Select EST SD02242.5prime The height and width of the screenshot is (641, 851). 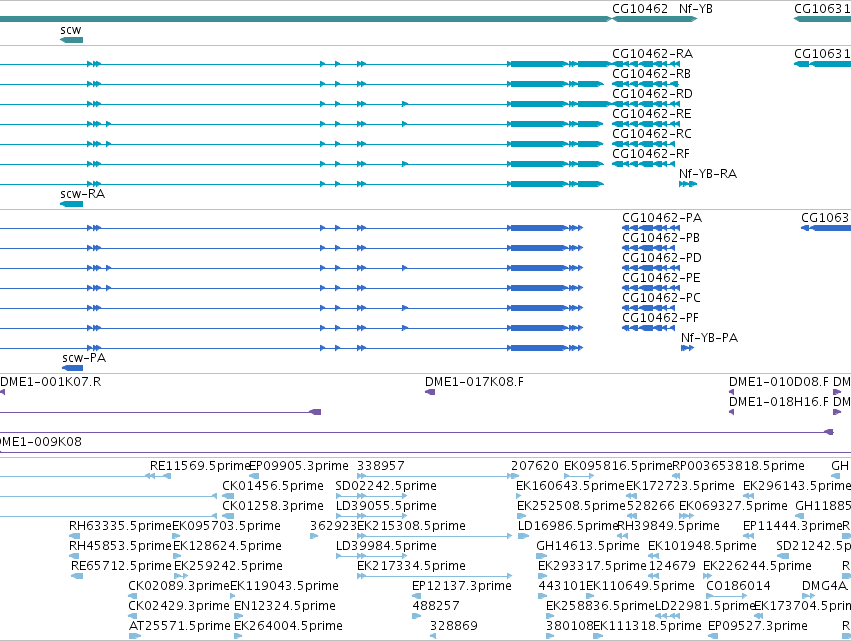pos(386,486)
